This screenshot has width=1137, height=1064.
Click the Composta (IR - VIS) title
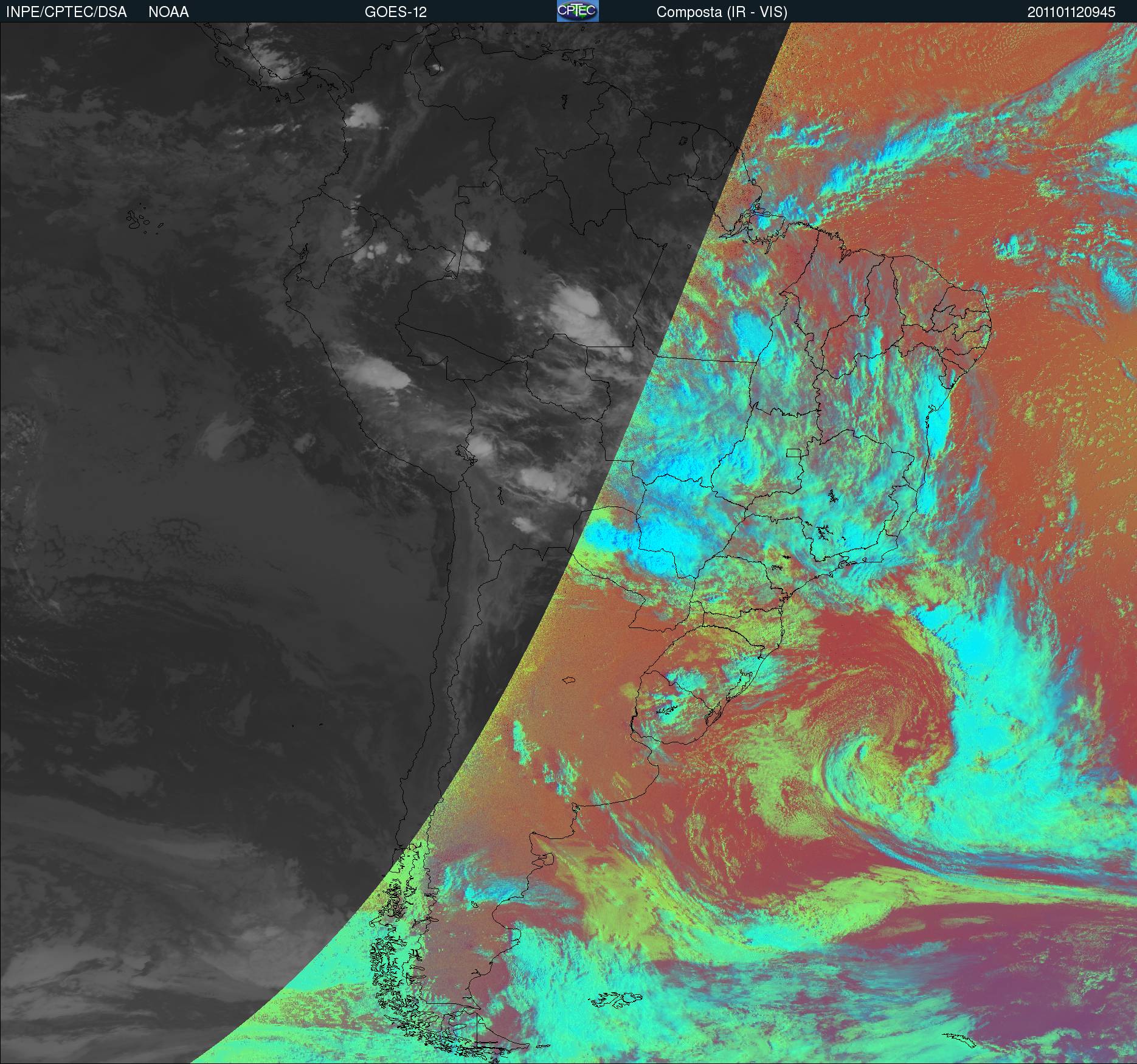tap(722, 13)
